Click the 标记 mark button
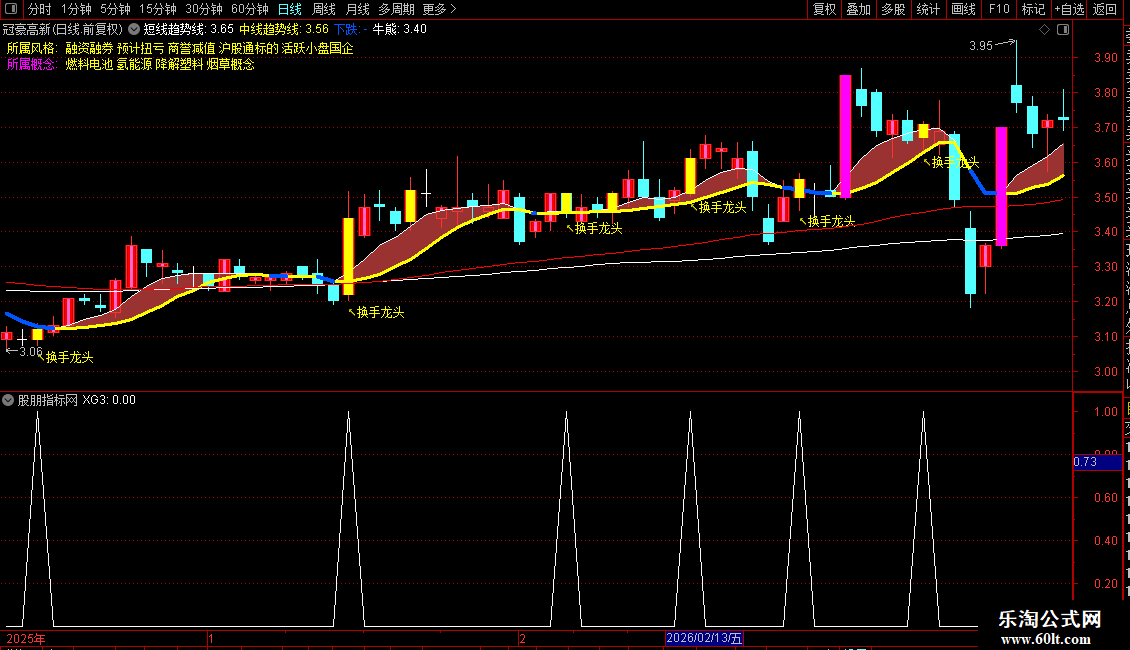Screen dimensions: 1130x650 tap(1033, 9)
